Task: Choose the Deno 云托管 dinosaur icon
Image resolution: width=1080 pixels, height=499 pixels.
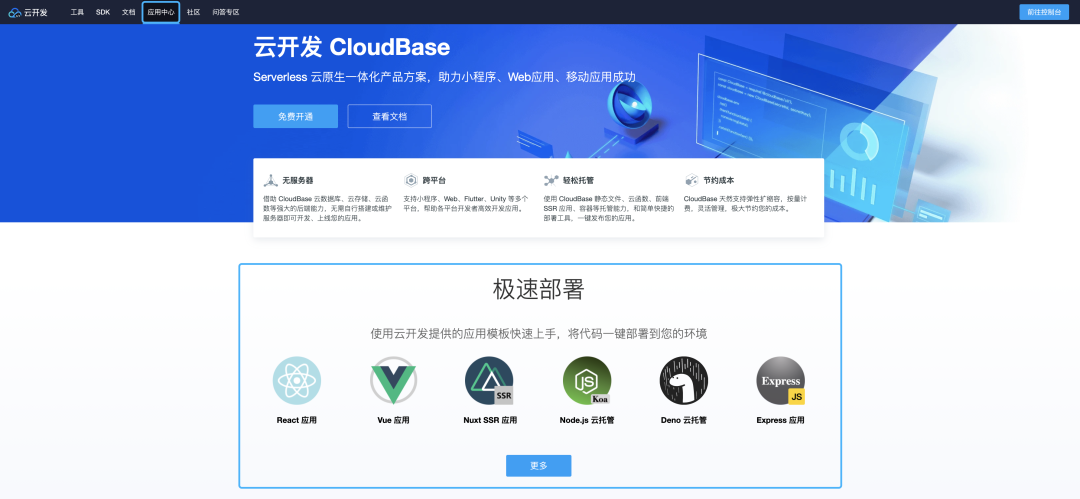Action: [684, 380]
